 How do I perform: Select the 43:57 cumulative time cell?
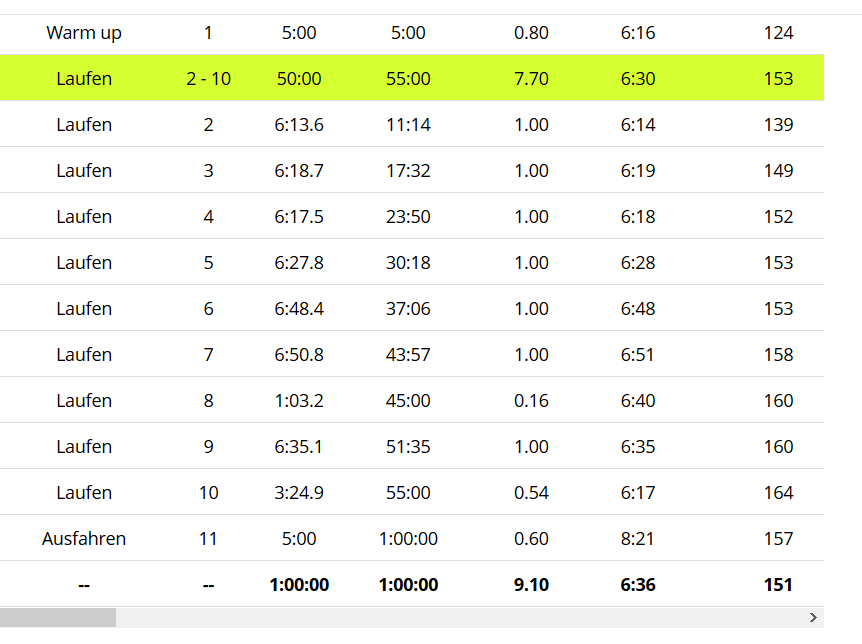pos(408,355)
